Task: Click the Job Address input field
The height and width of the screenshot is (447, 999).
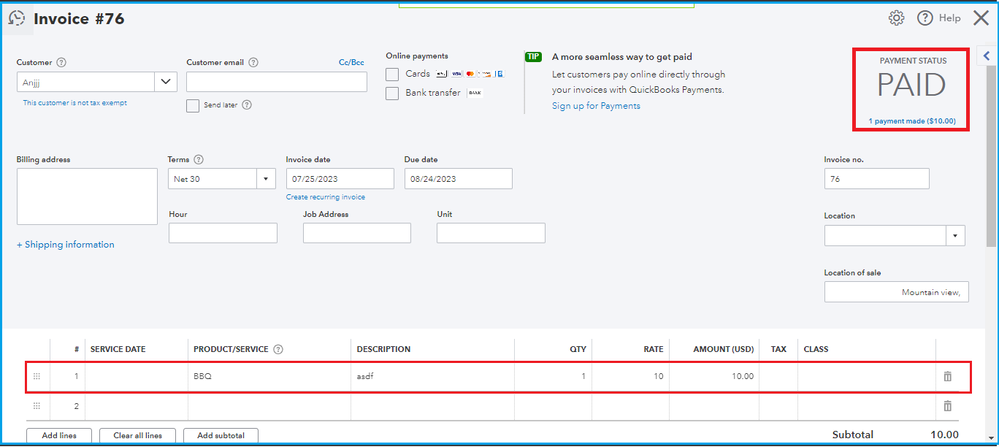Action: click(x=357, y=233)
